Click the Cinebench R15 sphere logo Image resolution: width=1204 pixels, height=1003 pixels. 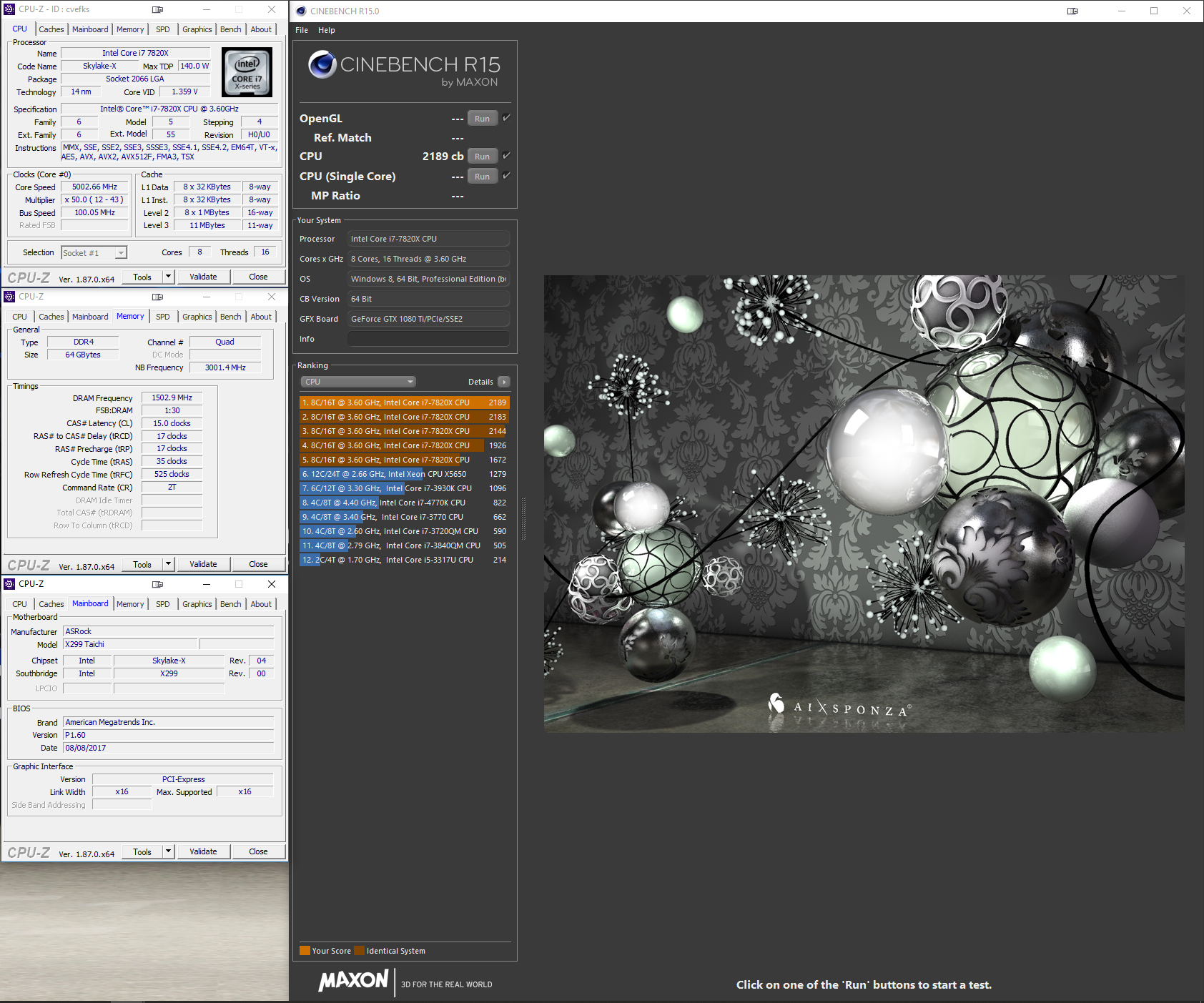click(322, 64)
